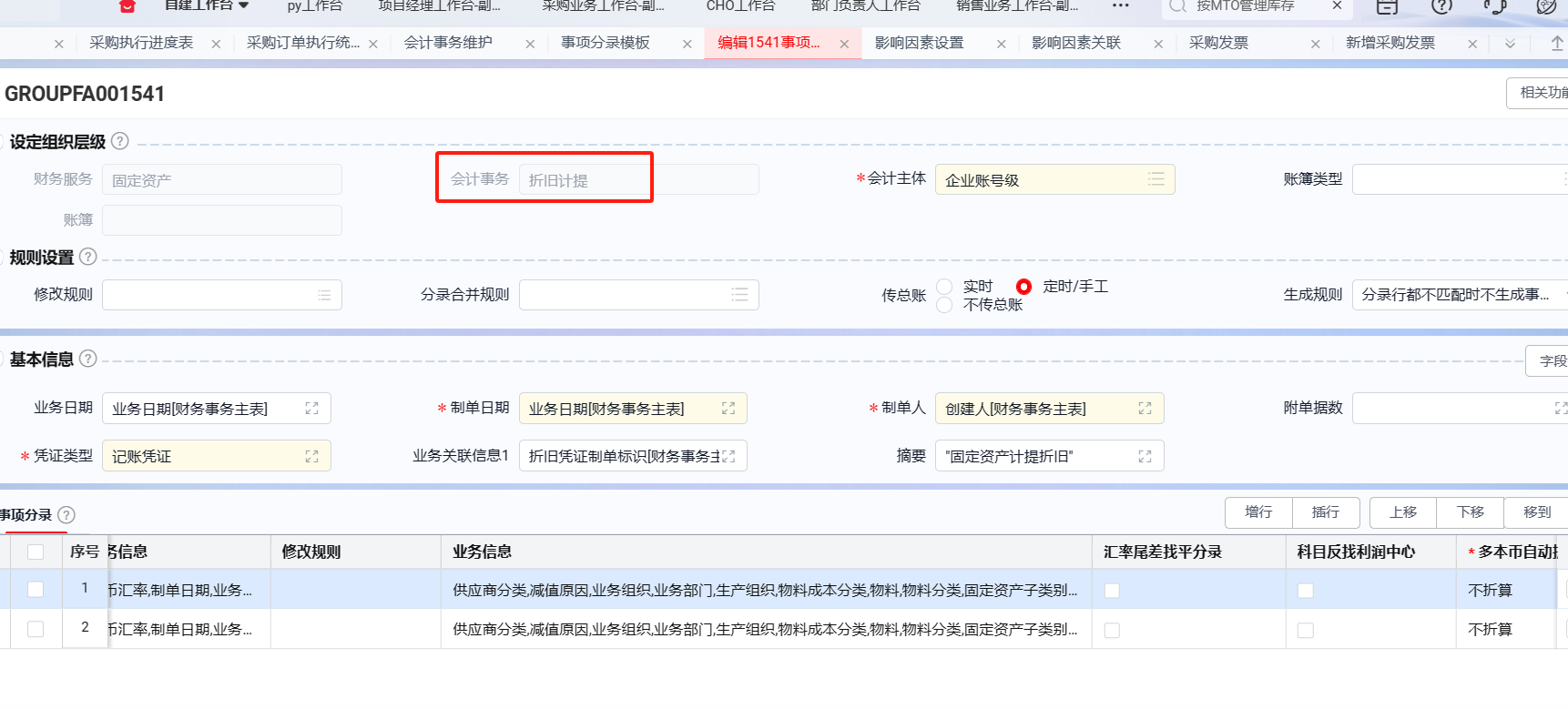Open list picker icon in 分录合并规则 field
Screen dimensions: 1568x709
[x=739, y=295]
